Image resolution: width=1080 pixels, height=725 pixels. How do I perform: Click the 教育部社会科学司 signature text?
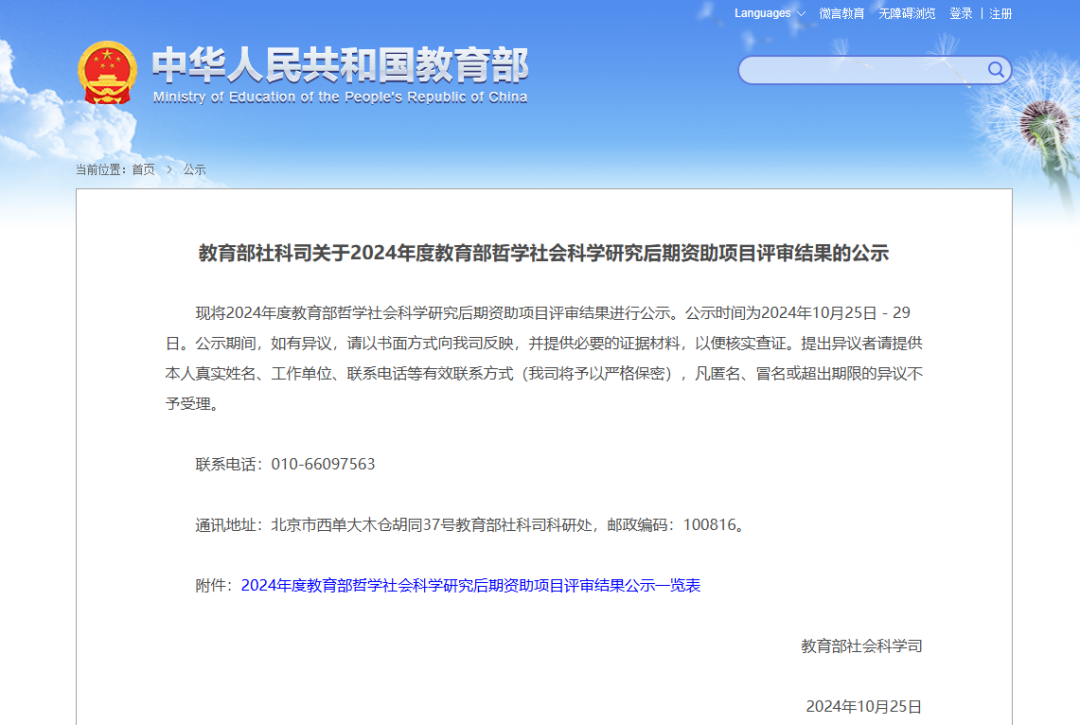tap(861, 646)
